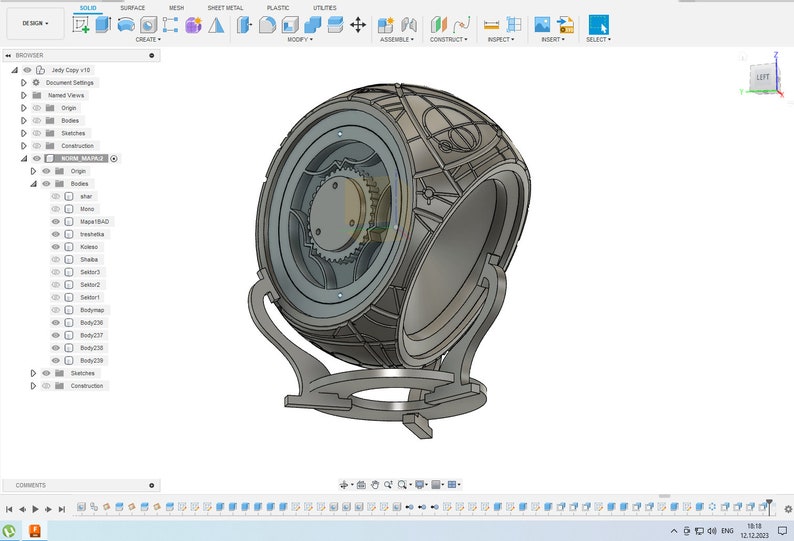Click the Insert image (decal) icon
The width and height of the screenshot is (794, 541).
[542, 24]
